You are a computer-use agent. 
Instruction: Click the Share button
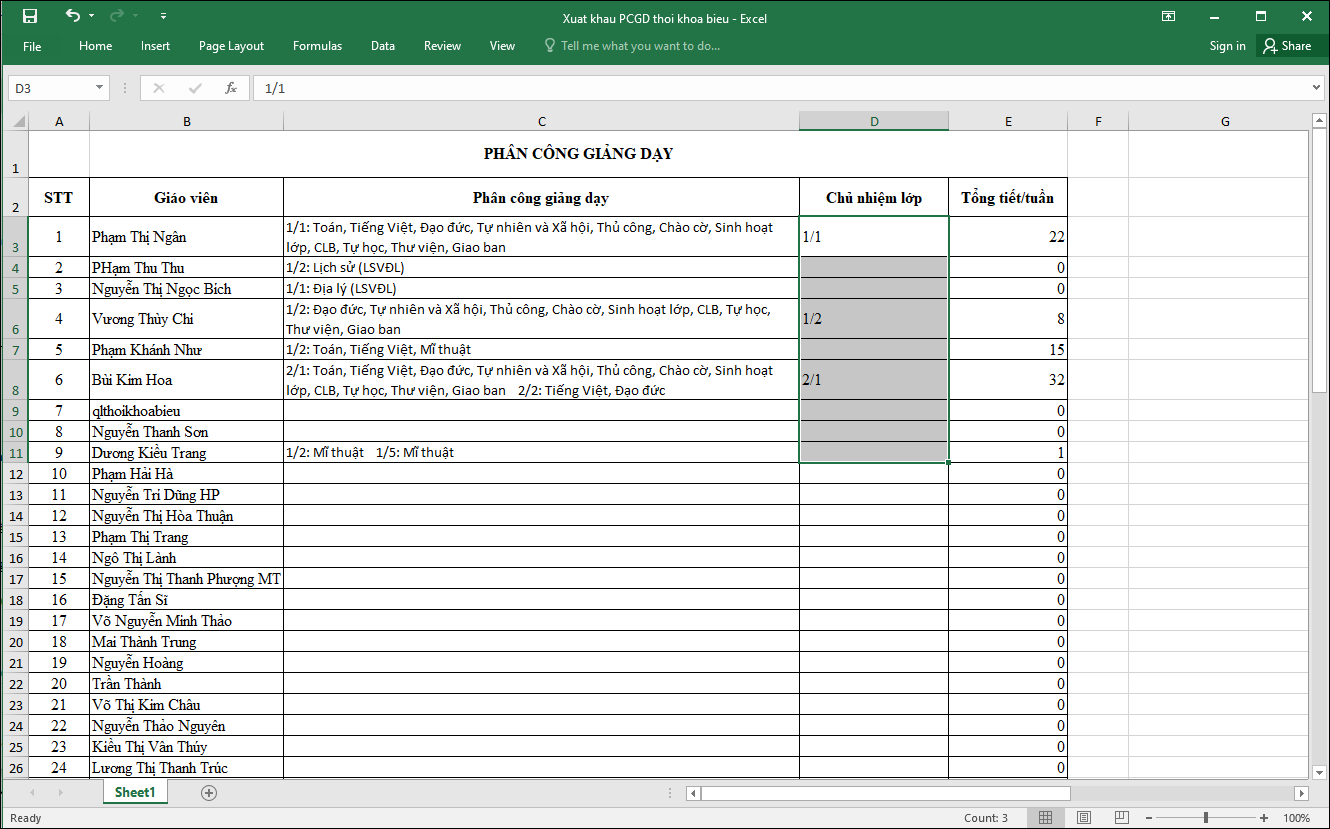[x=1286, y=46]
